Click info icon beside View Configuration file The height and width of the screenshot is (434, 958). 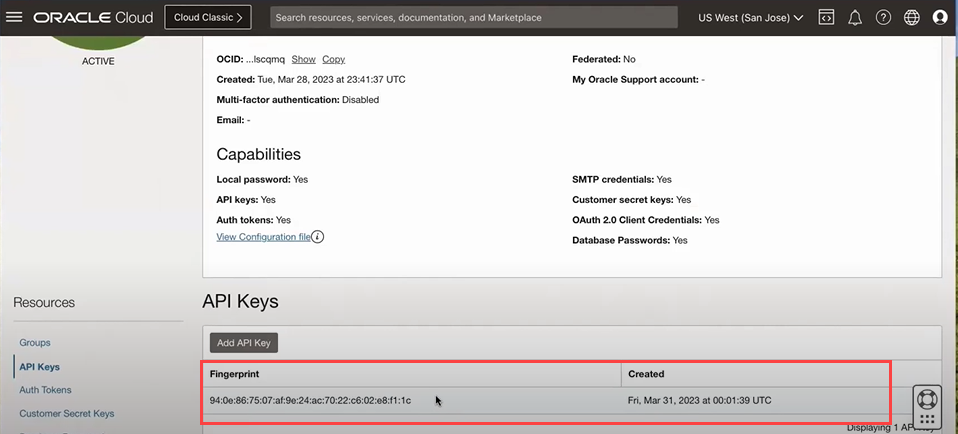pos(318,237)
